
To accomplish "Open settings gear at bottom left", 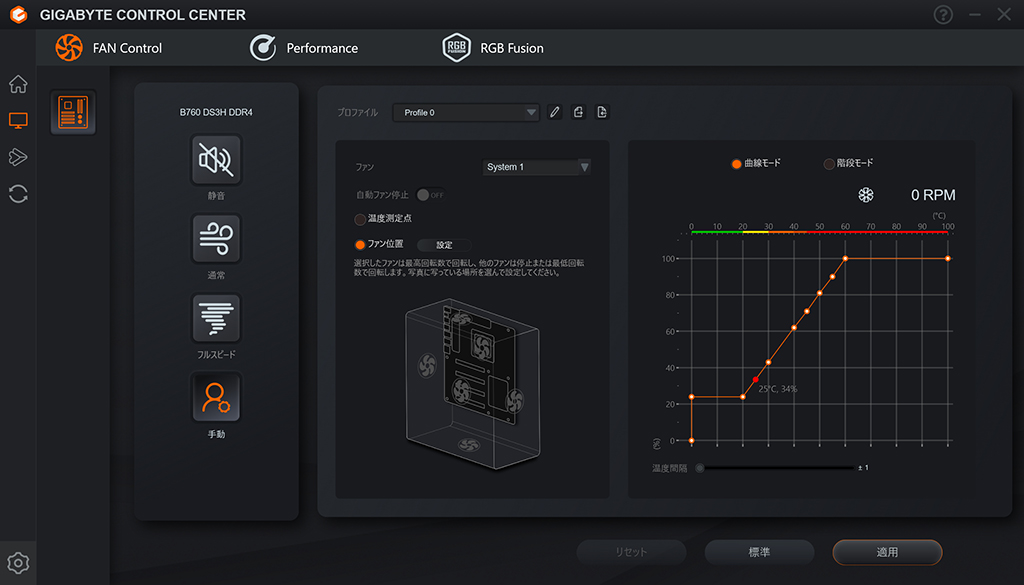I will [x=18, y=563].
